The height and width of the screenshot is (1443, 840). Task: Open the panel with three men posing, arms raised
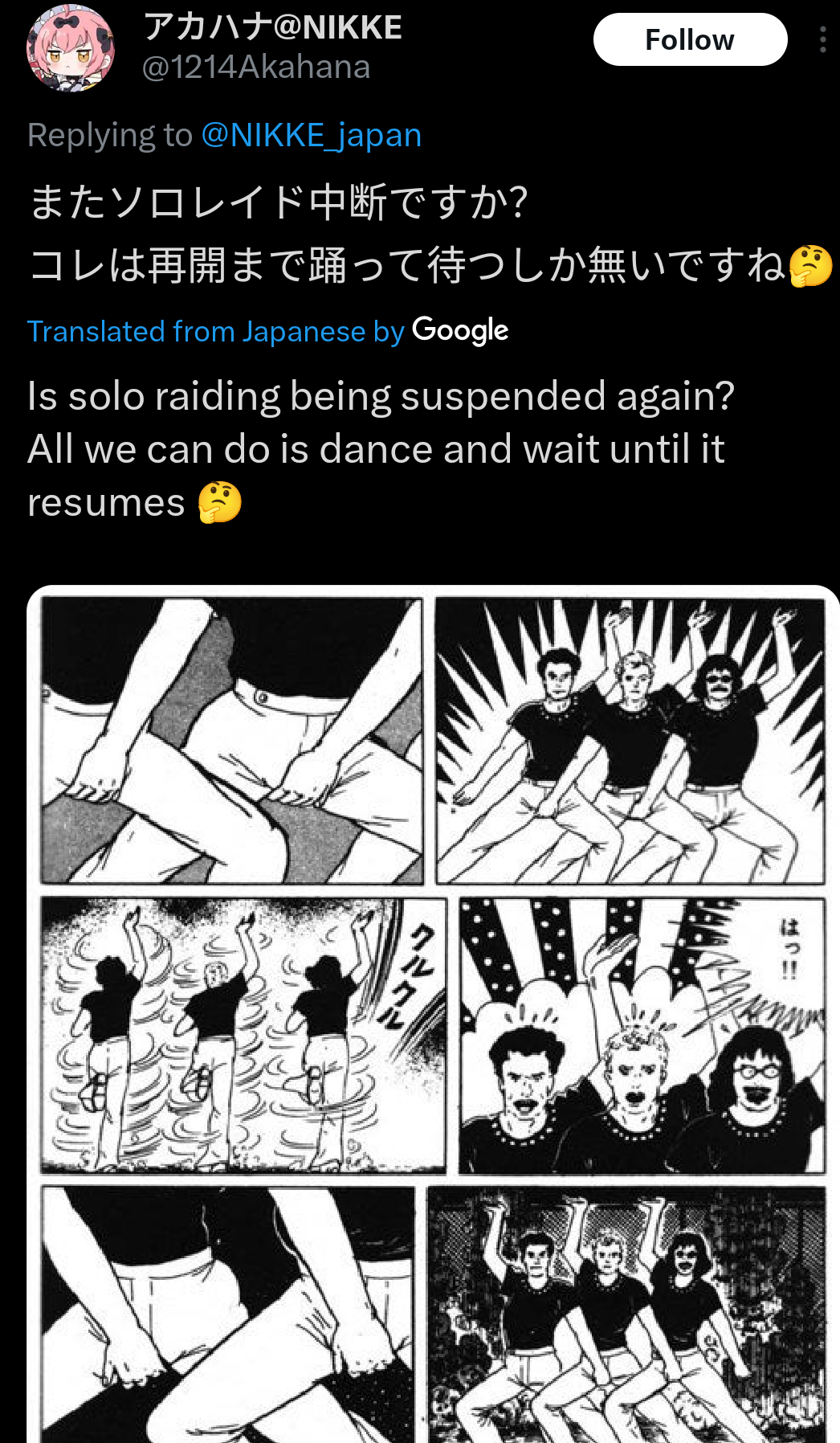click(630, 741)
